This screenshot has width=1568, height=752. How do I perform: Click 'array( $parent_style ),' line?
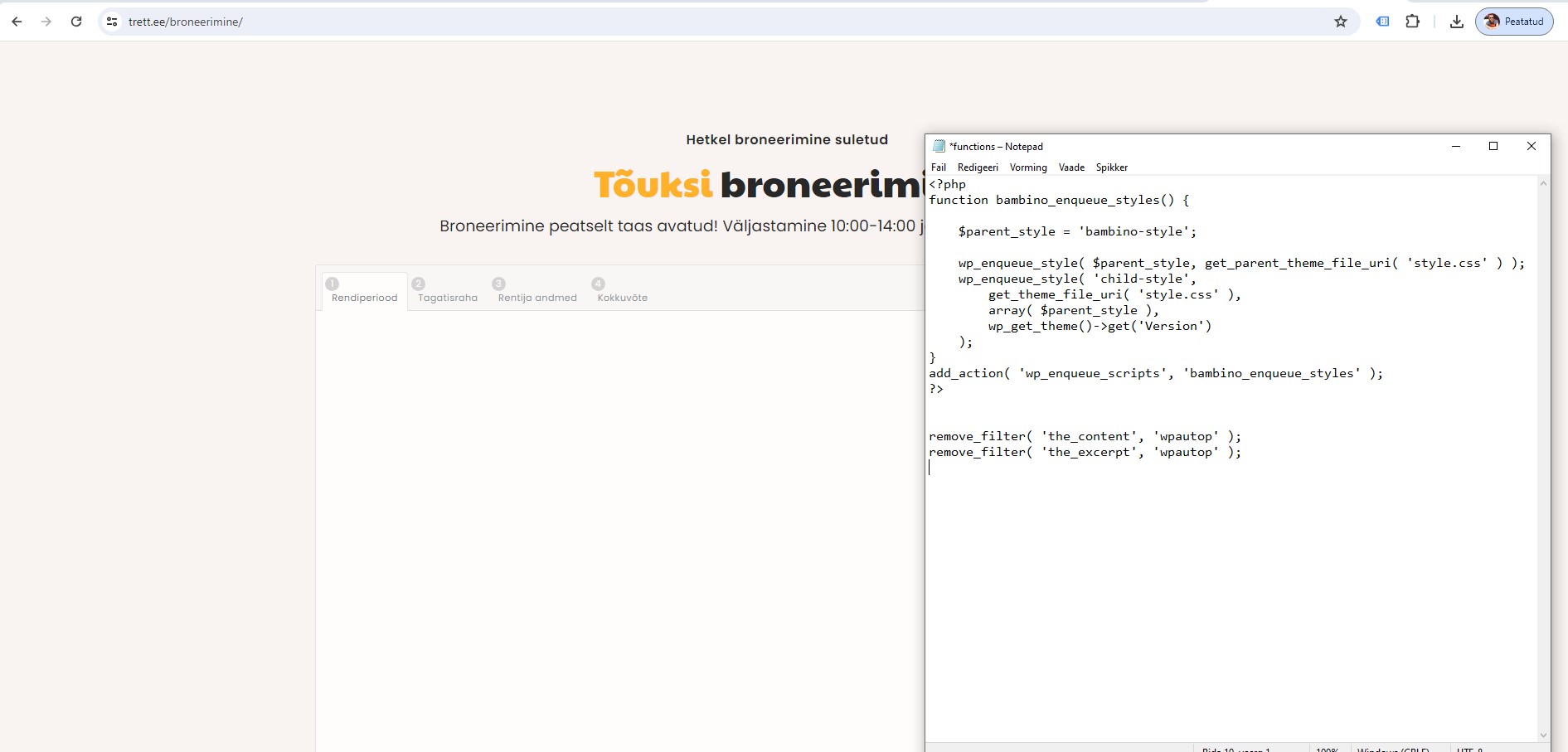[x=1073, y=310]
